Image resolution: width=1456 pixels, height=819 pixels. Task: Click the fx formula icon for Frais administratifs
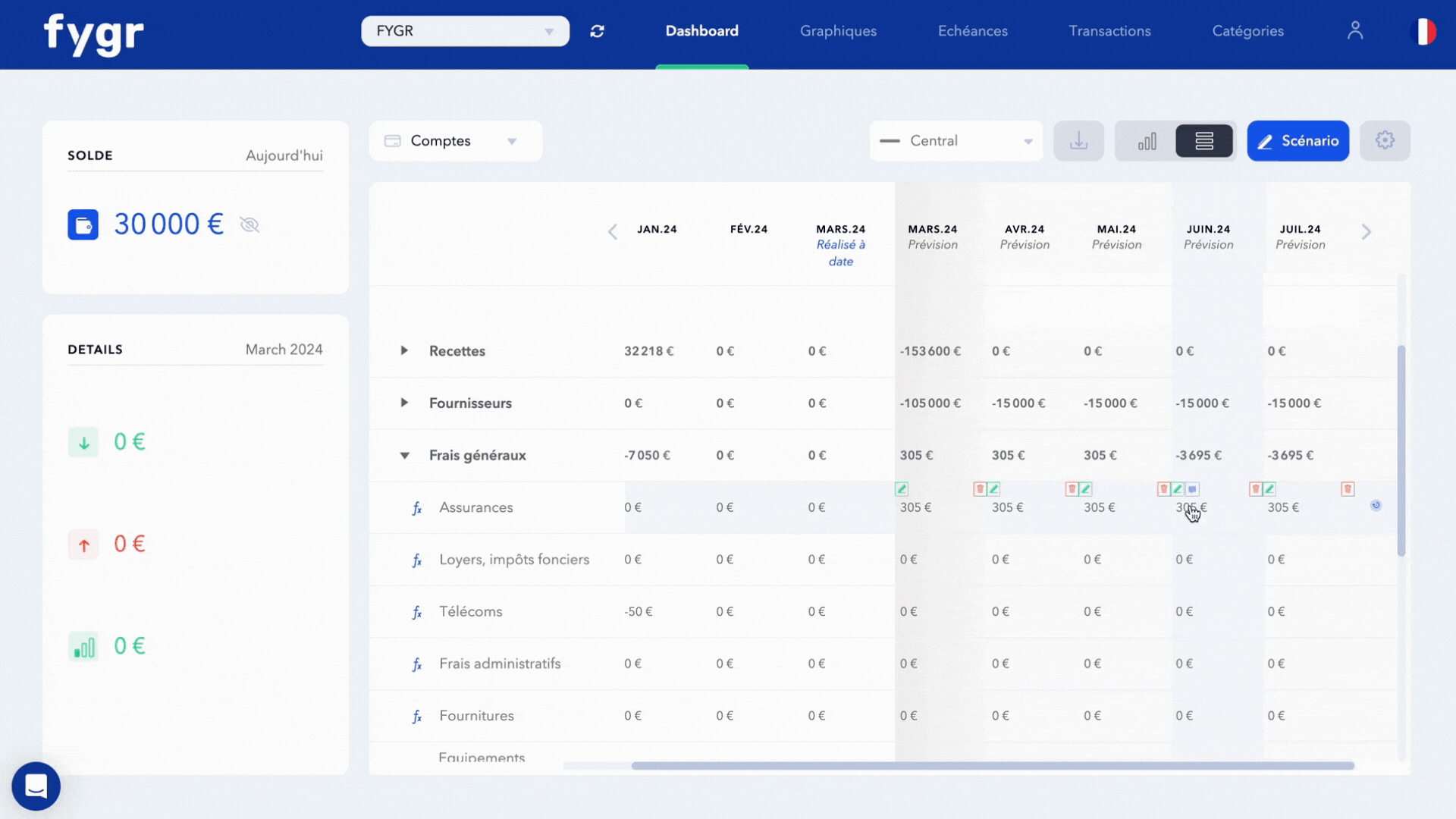(x=416, y=664)
